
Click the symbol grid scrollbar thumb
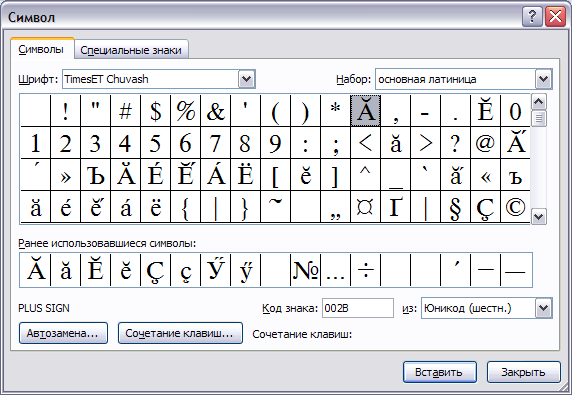click(x=539, y=118)
